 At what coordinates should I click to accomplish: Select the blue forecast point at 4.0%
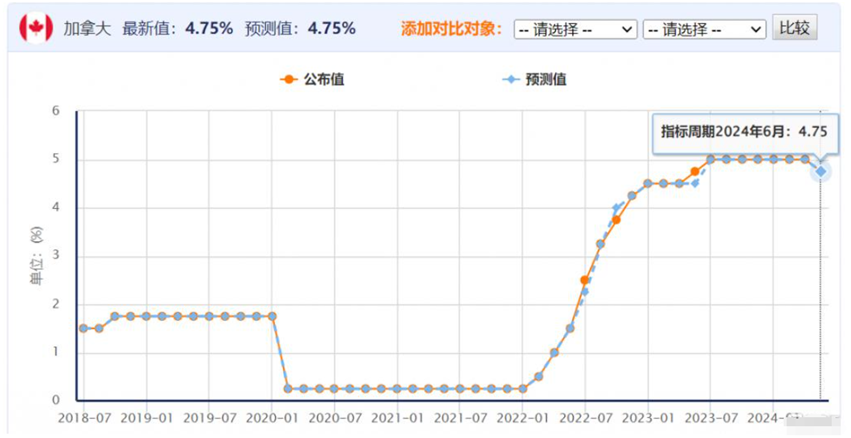(x=617, y=208)
